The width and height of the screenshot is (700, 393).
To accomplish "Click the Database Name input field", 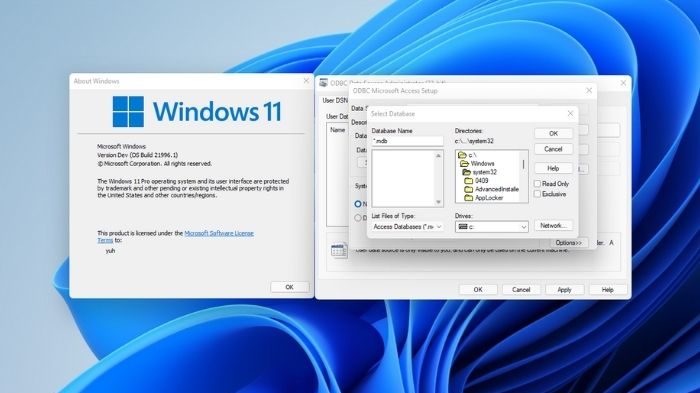I will click(x=407, y=141).
